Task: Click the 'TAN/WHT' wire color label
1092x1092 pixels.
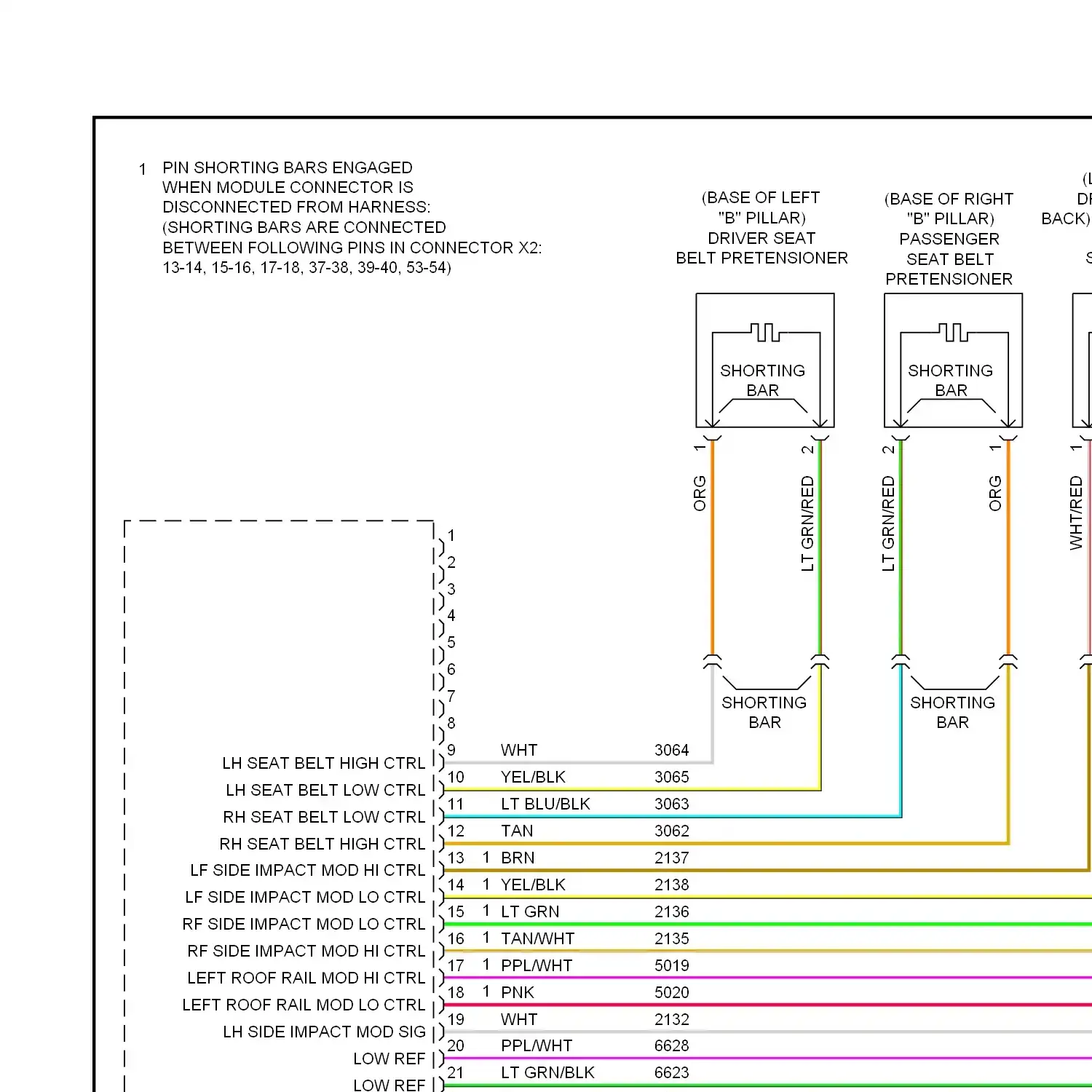Action: point(537,938)
